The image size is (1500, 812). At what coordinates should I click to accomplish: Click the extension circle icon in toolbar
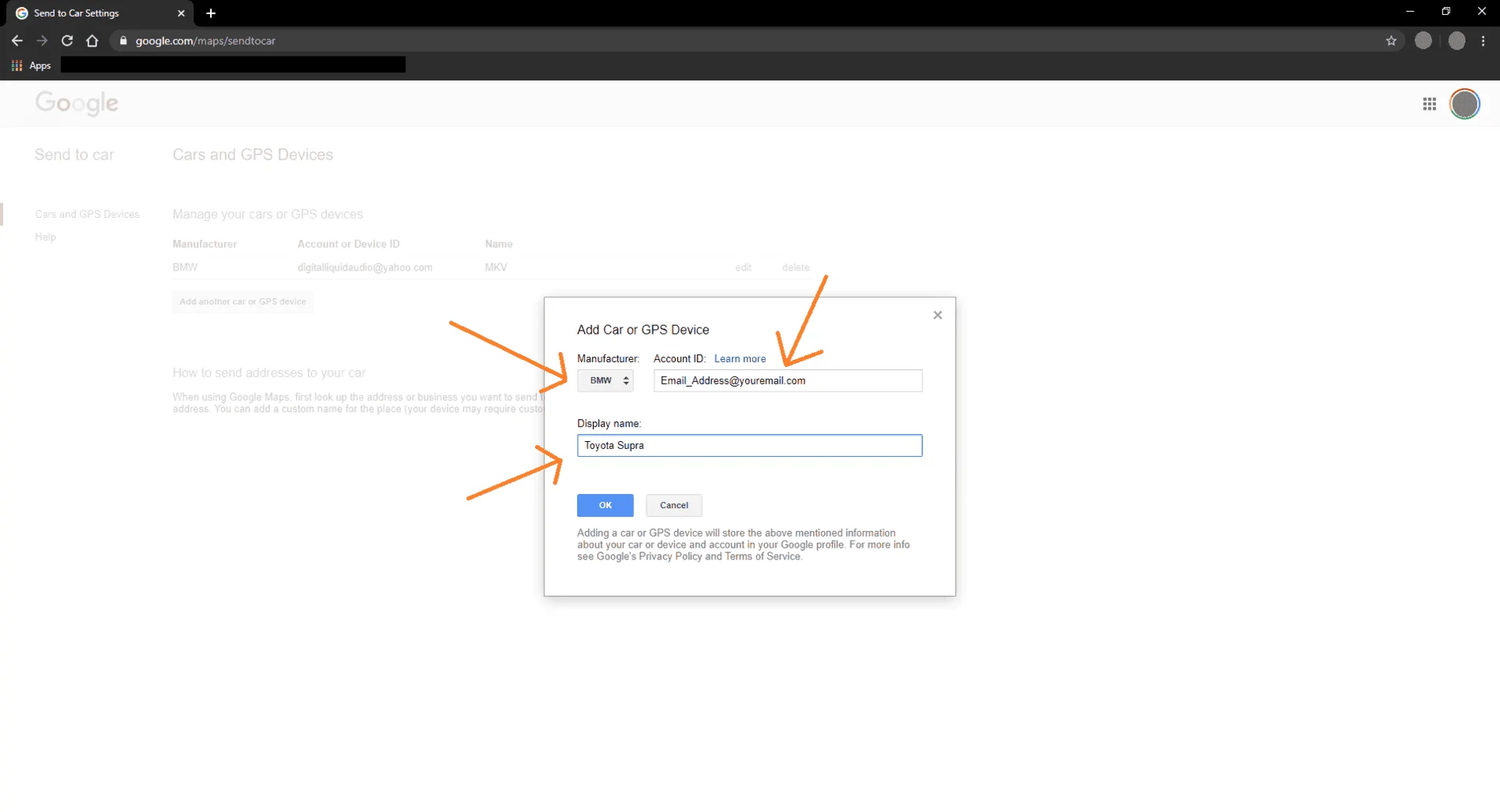[x=1423, y=40]
